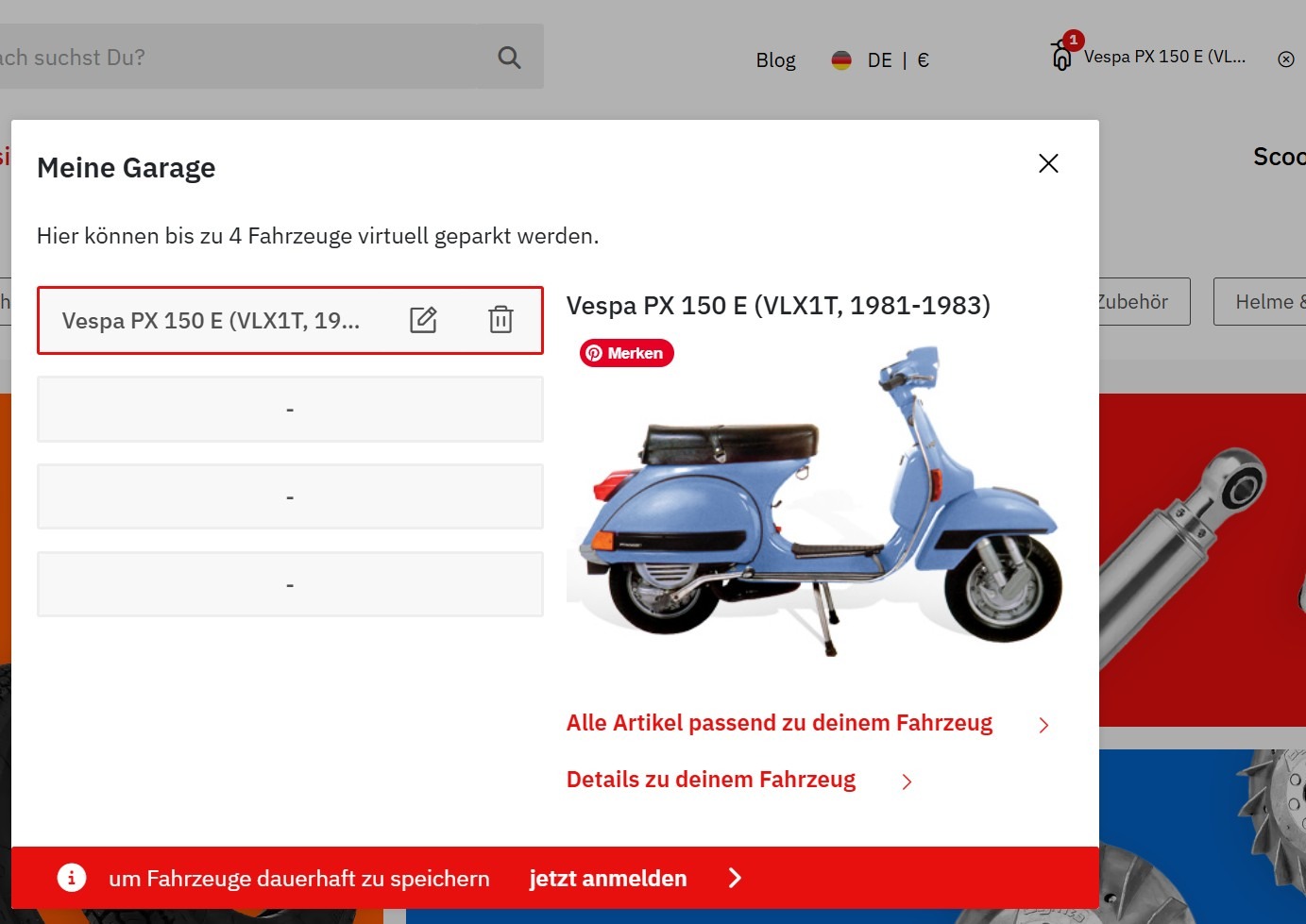Viewport: 1306px width, 924px height.
Task: Open Alle Artikel passend zu deinem Fahrzeug
Action: [779, 723]
